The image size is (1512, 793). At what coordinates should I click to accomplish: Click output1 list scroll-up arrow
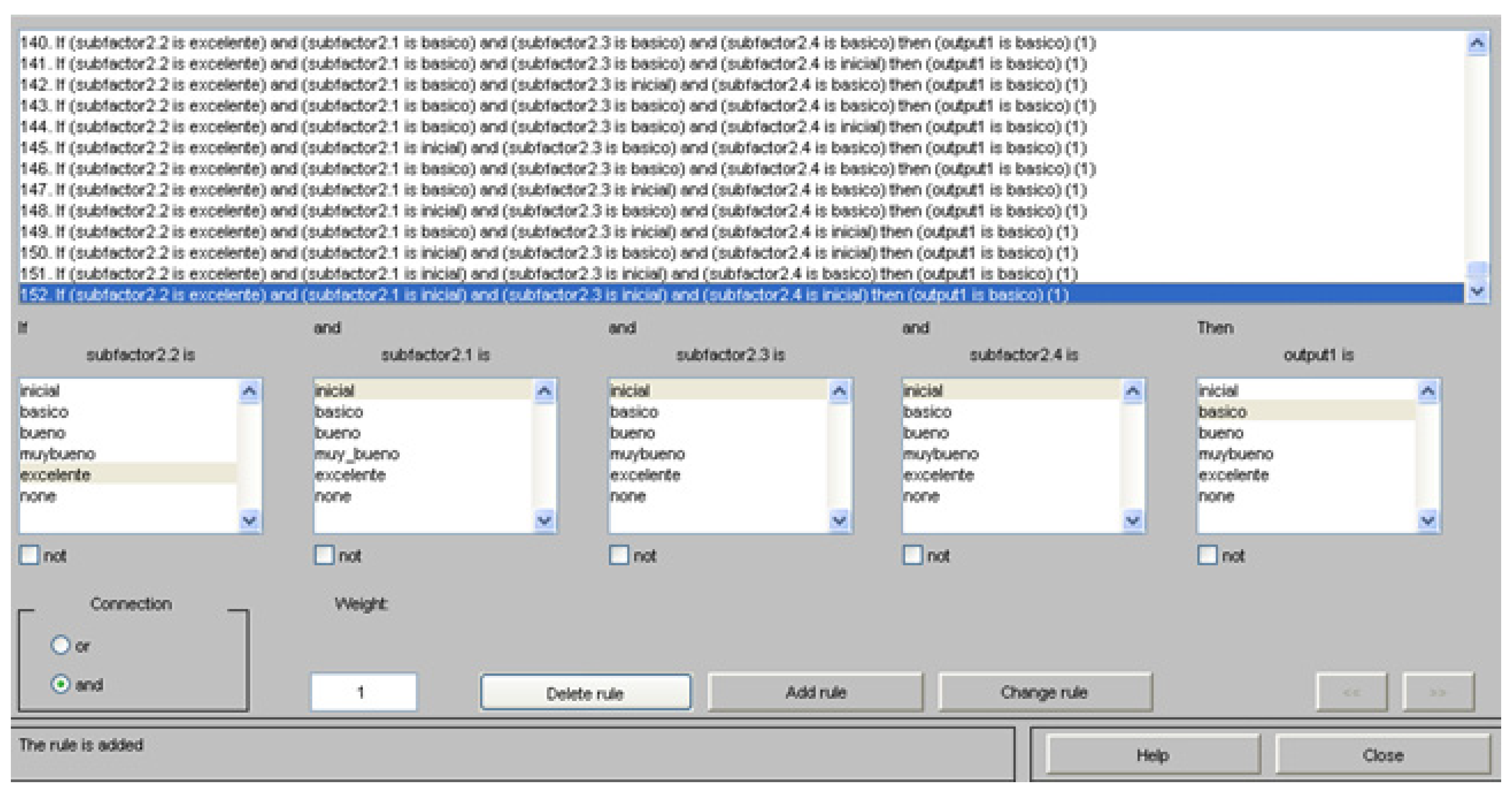coord(1428,391)
